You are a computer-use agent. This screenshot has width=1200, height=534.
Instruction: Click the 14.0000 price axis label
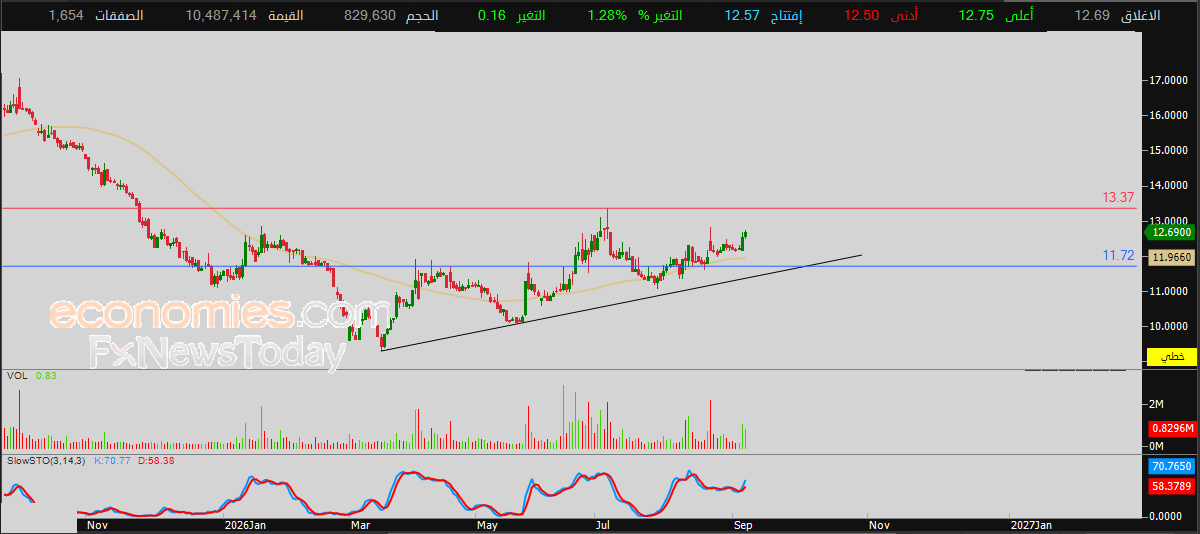click(1169, 185)
